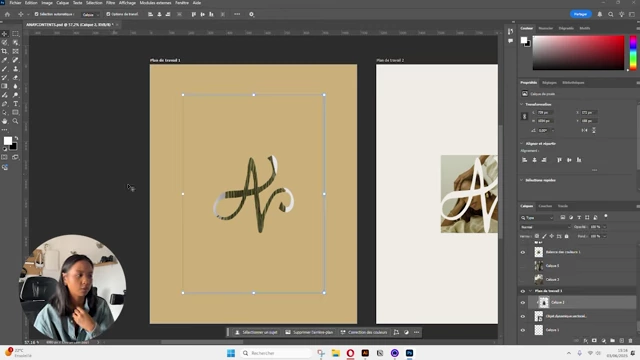This screenshot has width=640, height=360.
Task: Switch to the Nuancier tab
Action: point(545,28)
